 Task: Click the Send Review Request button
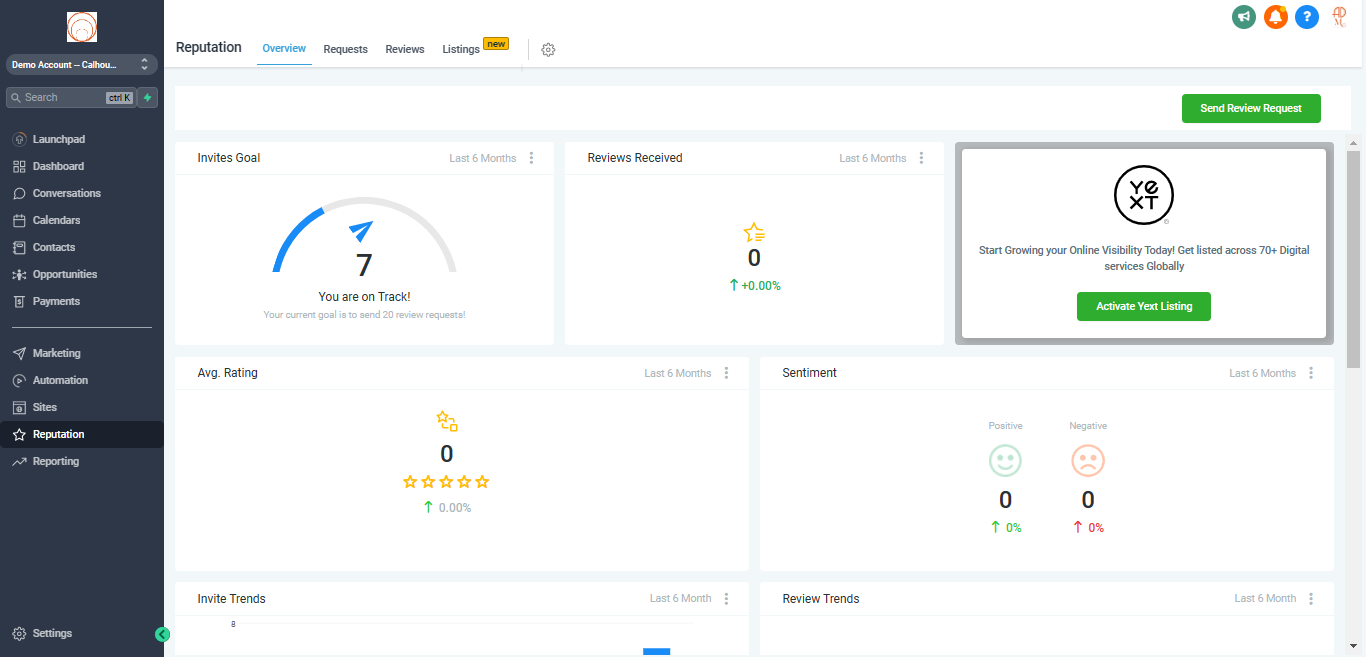[x=1250, y=108]
